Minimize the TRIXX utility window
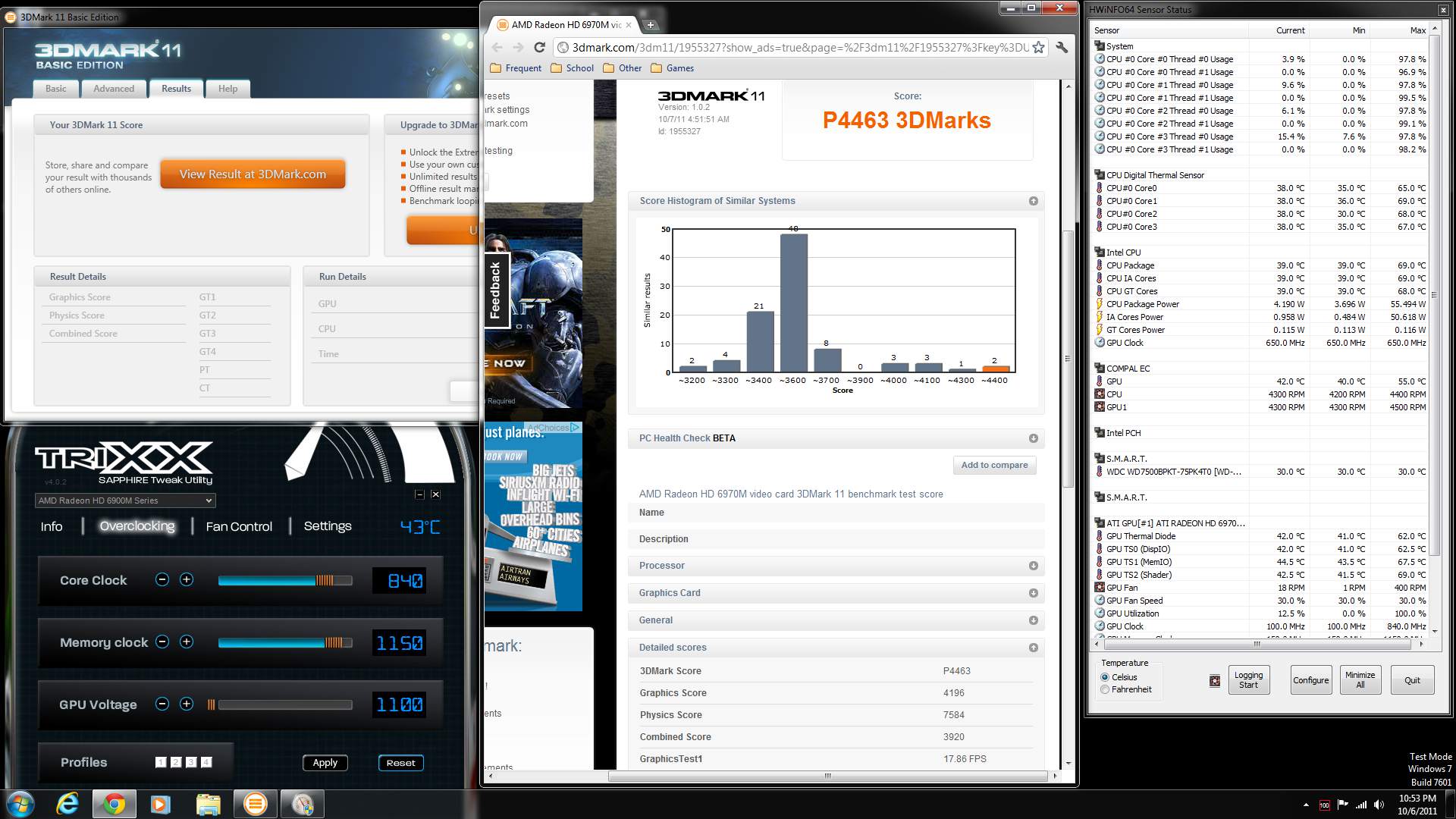1456x819 pixels. [419, 494]
